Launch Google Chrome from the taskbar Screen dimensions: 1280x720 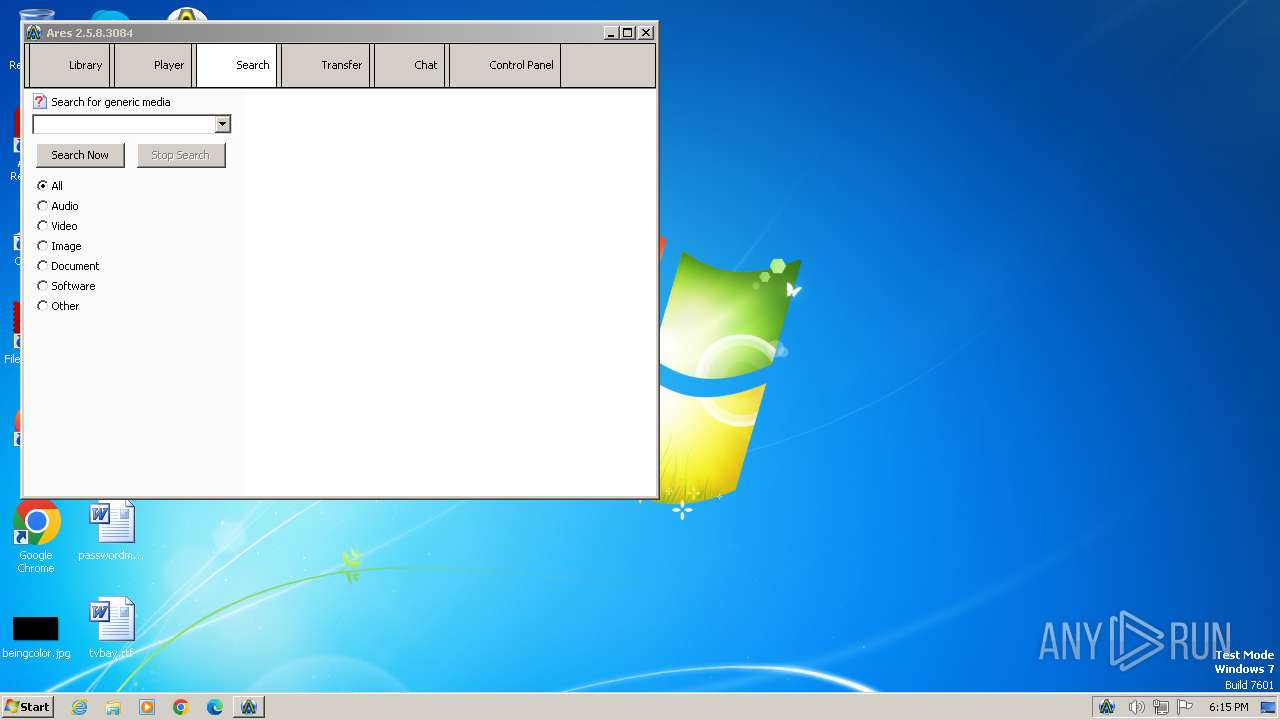point(181,707)
